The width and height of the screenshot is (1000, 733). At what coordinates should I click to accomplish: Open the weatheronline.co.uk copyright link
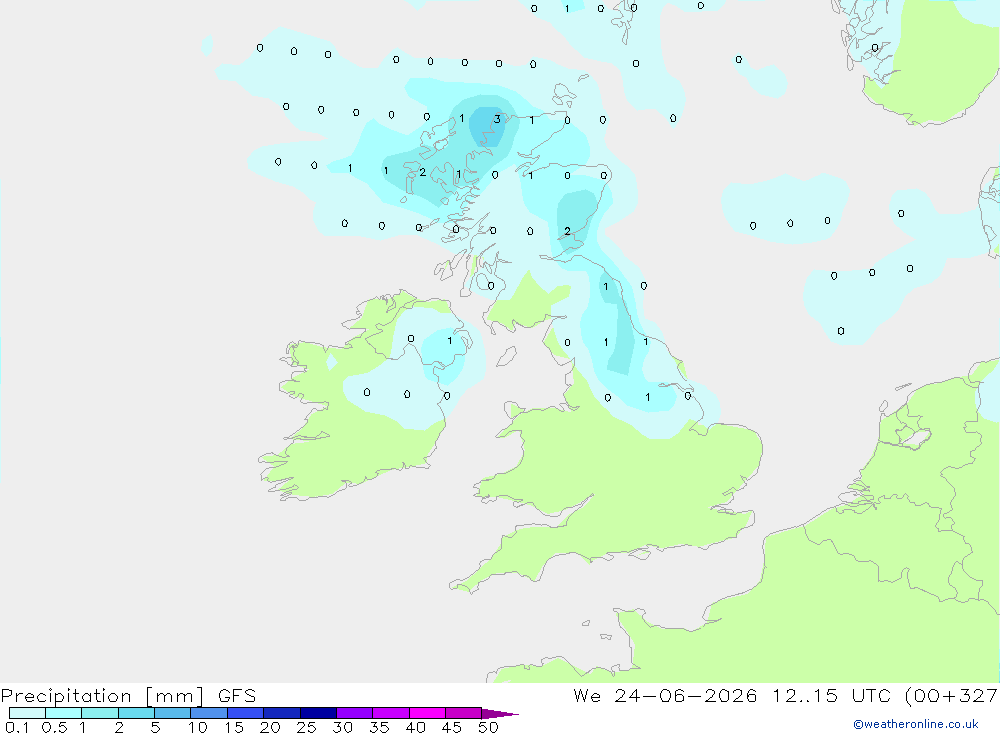(x=916, y=724)
